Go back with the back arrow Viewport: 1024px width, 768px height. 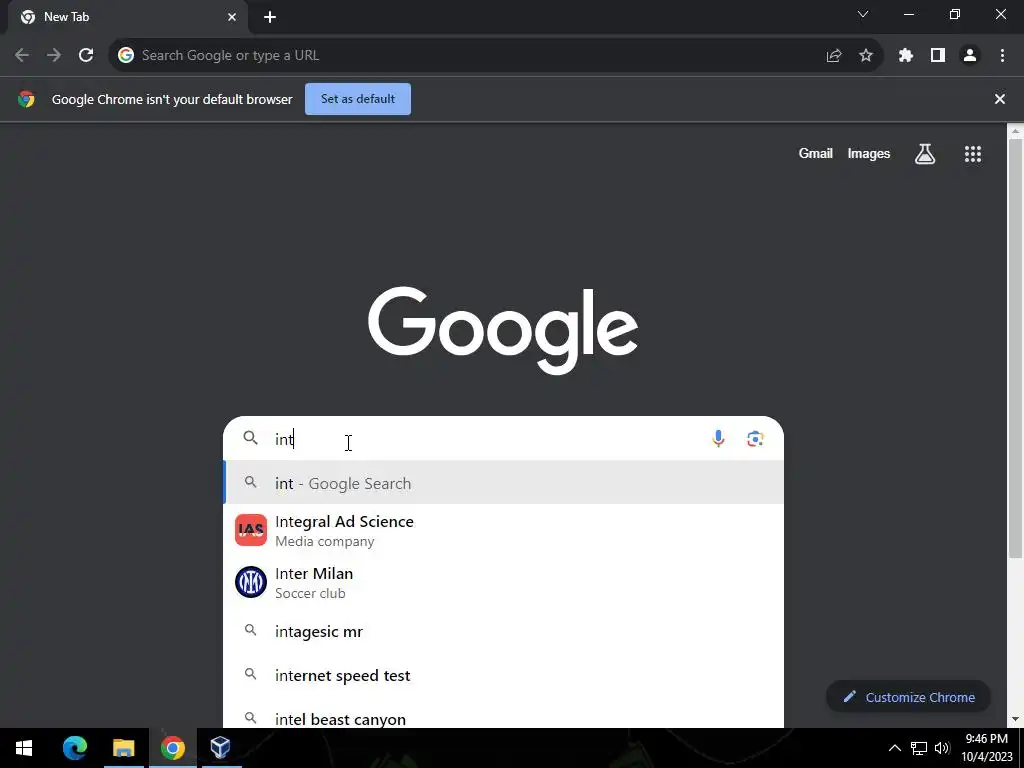click(22, 56)
